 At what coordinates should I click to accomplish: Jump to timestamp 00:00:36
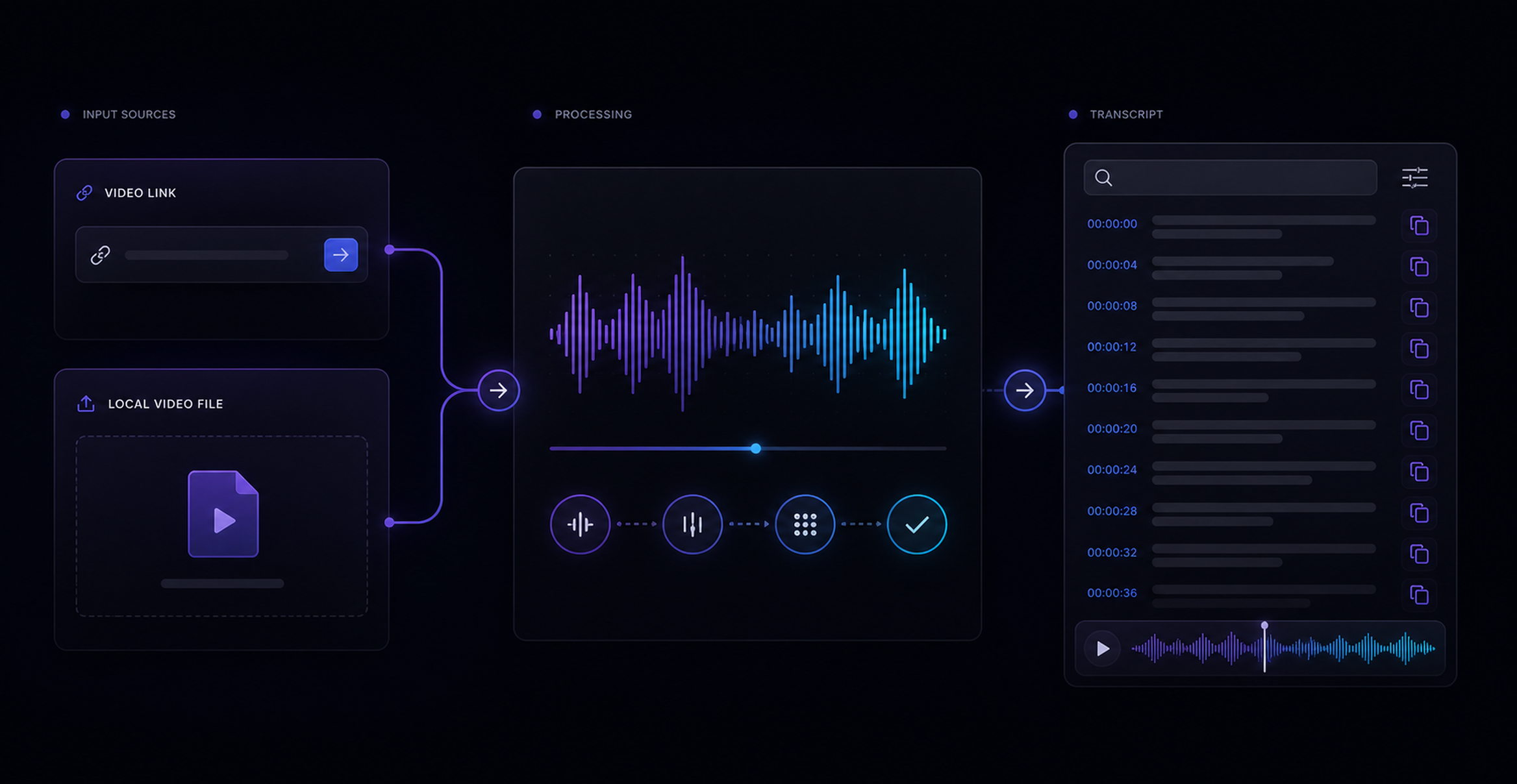(1112, 593)
